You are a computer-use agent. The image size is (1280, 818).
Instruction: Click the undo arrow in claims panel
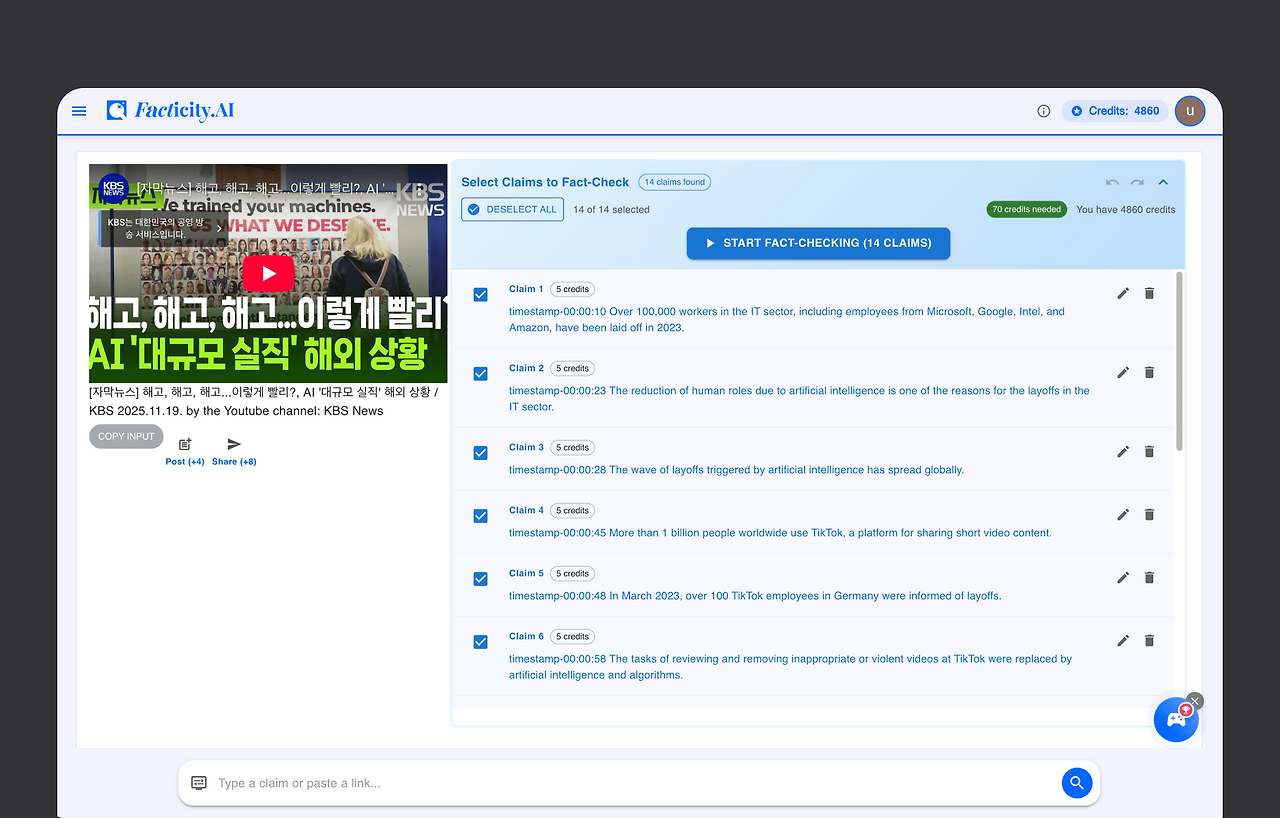coord(1112,182)
